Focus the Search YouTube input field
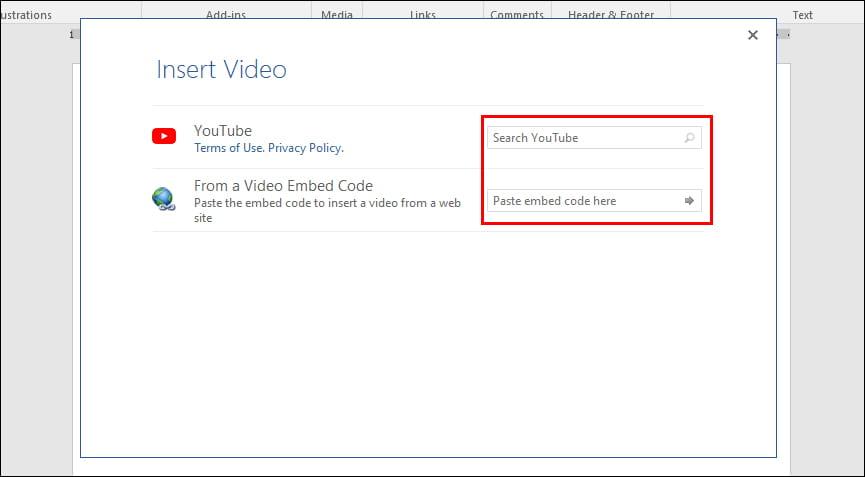The image size is (865, 477). (x=594, y=138)
